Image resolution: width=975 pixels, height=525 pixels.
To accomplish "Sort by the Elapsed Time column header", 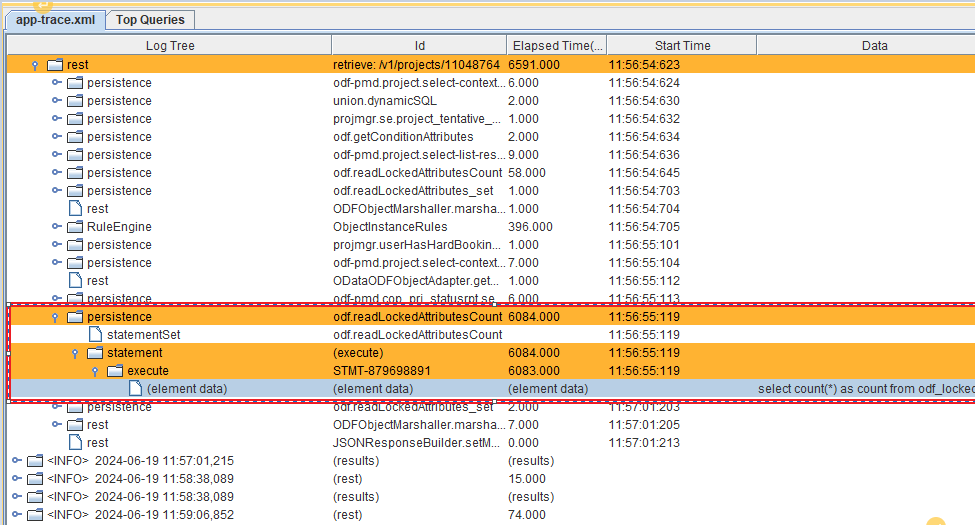I will coord(557,45).
